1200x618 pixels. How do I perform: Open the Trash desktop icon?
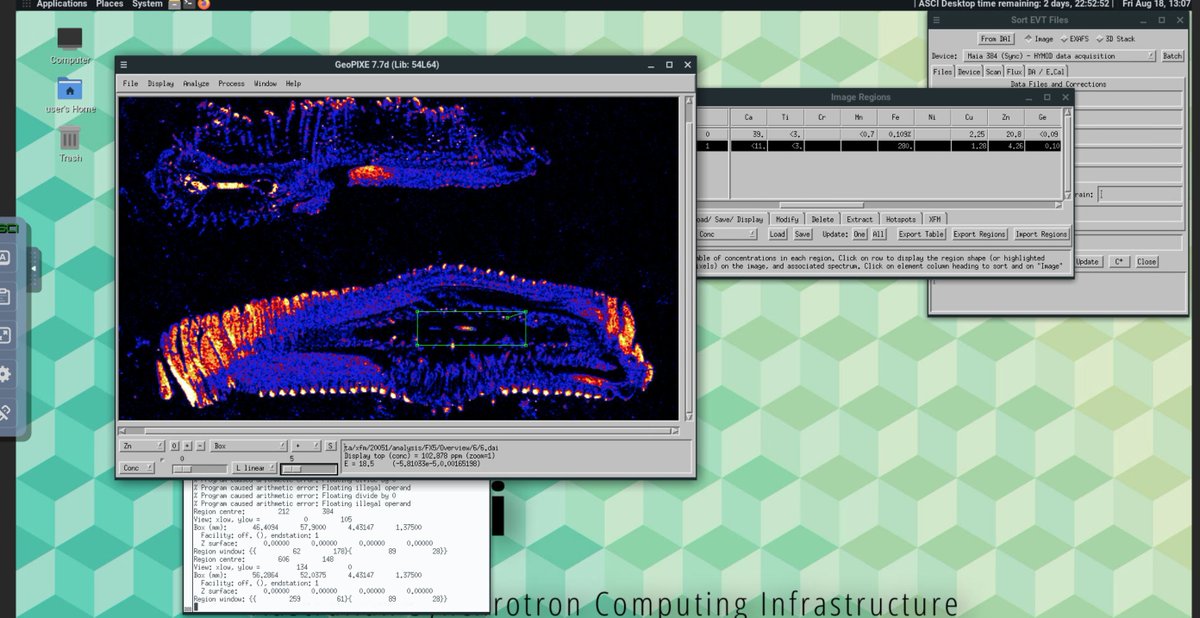coord(70,137)
